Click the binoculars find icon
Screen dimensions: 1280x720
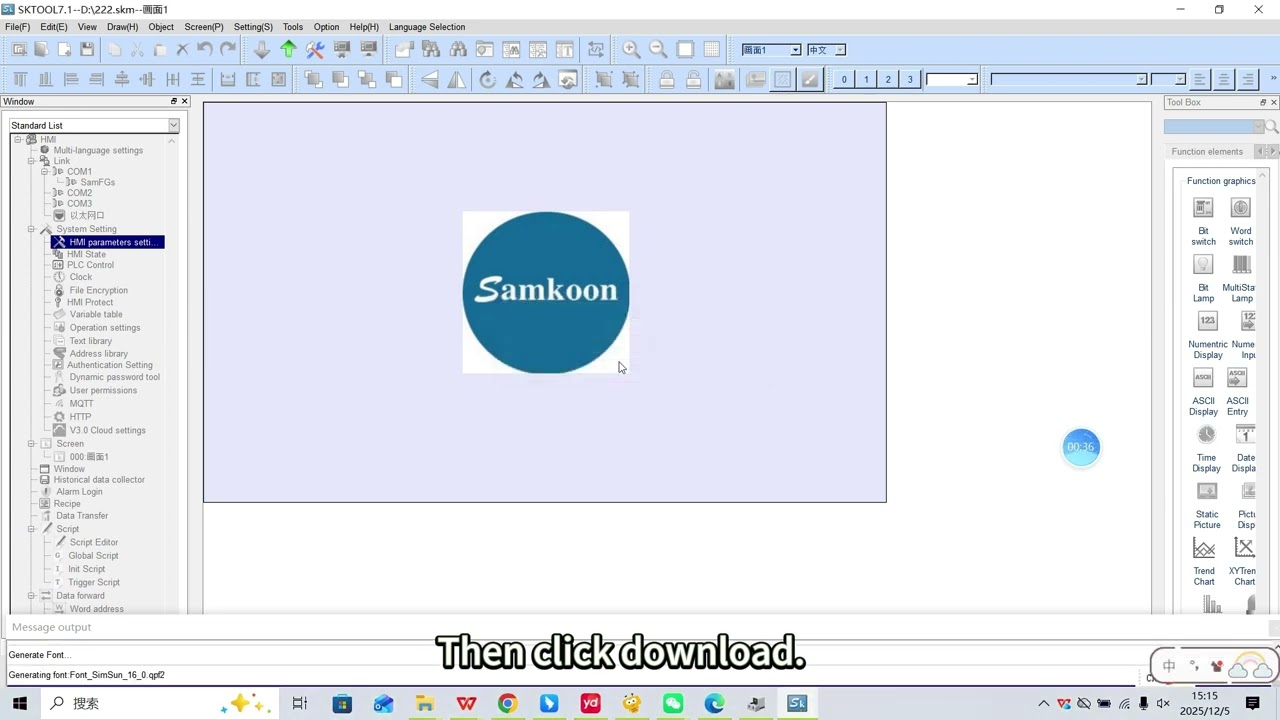[x=458, y=49]
